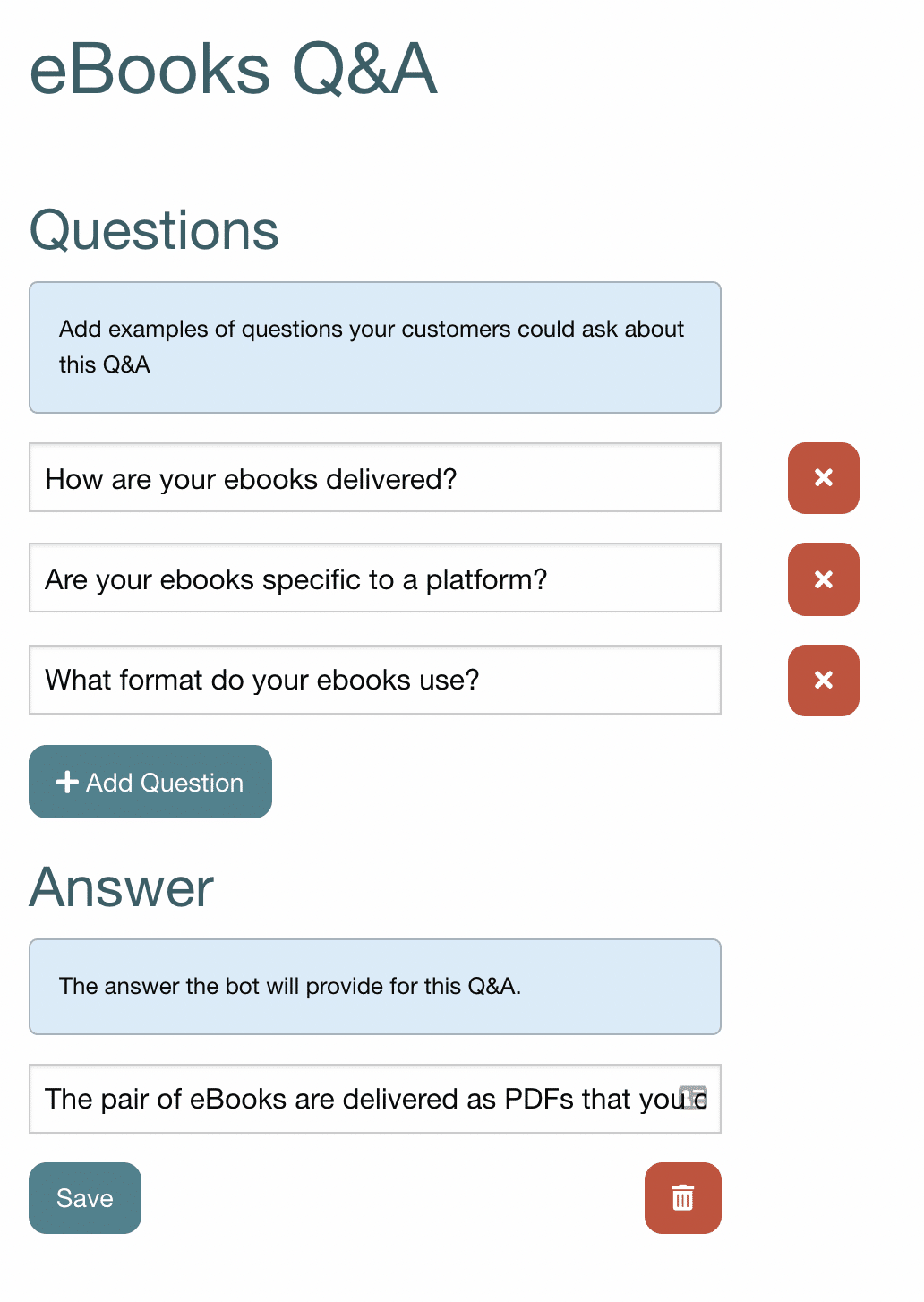Click the red trash can icon

[682, 1197]
